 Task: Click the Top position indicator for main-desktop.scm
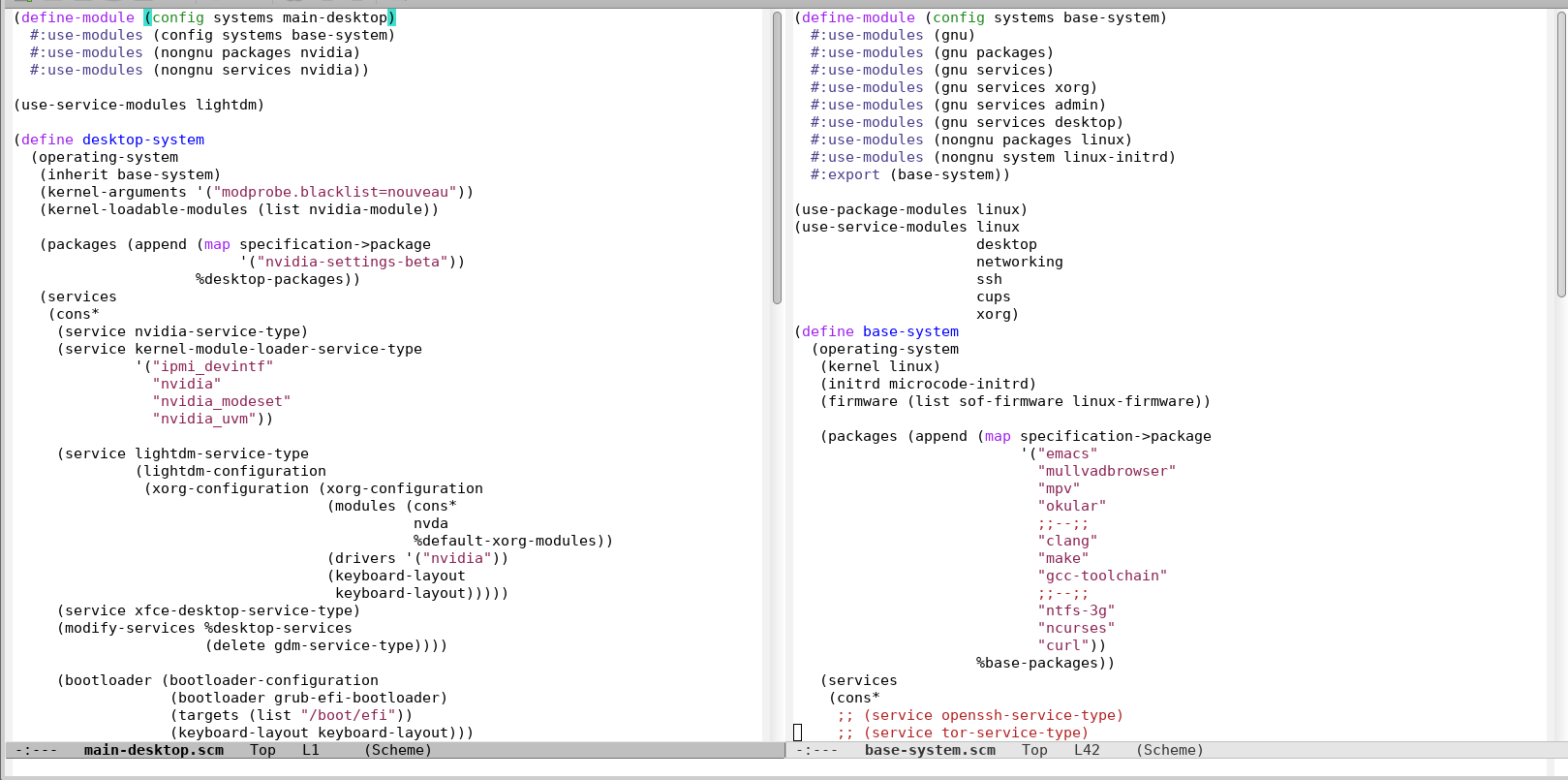[262, 750]
